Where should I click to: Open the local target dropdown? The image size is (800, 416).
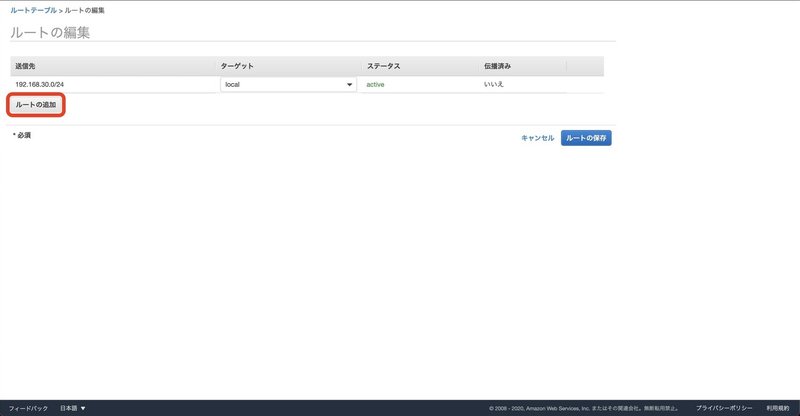288,84
